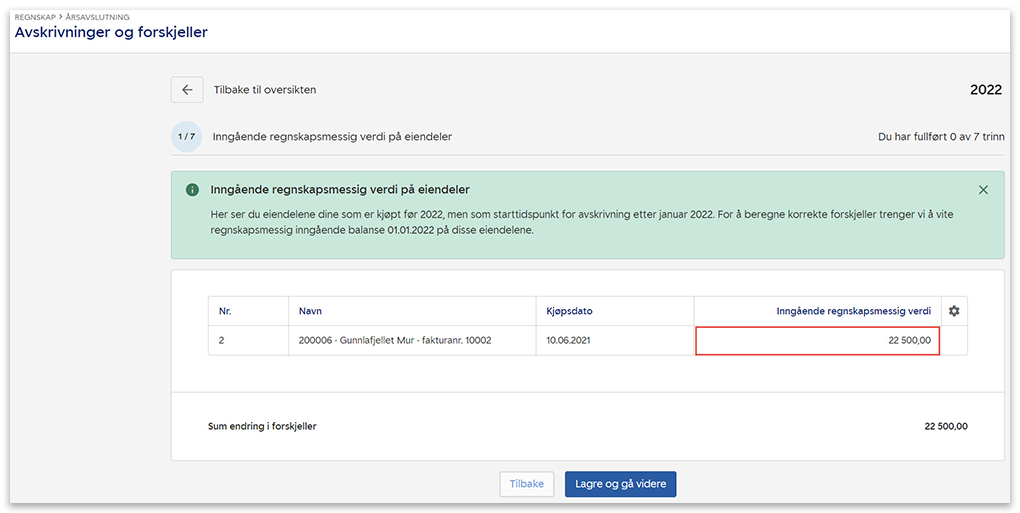Open table settings gear icon

[954, 311]
